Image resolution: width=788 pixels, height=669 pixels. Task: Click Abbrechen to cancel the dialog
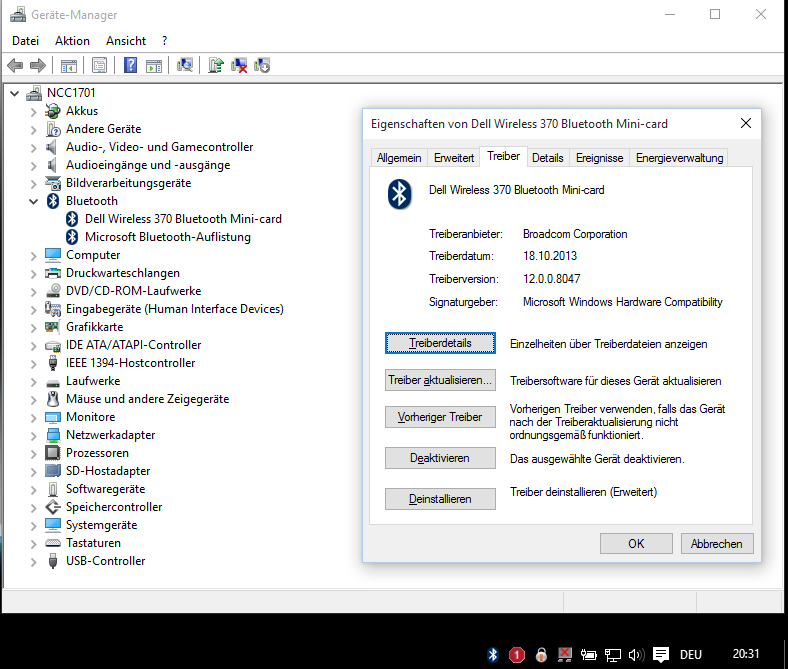(x=716, y=544)
